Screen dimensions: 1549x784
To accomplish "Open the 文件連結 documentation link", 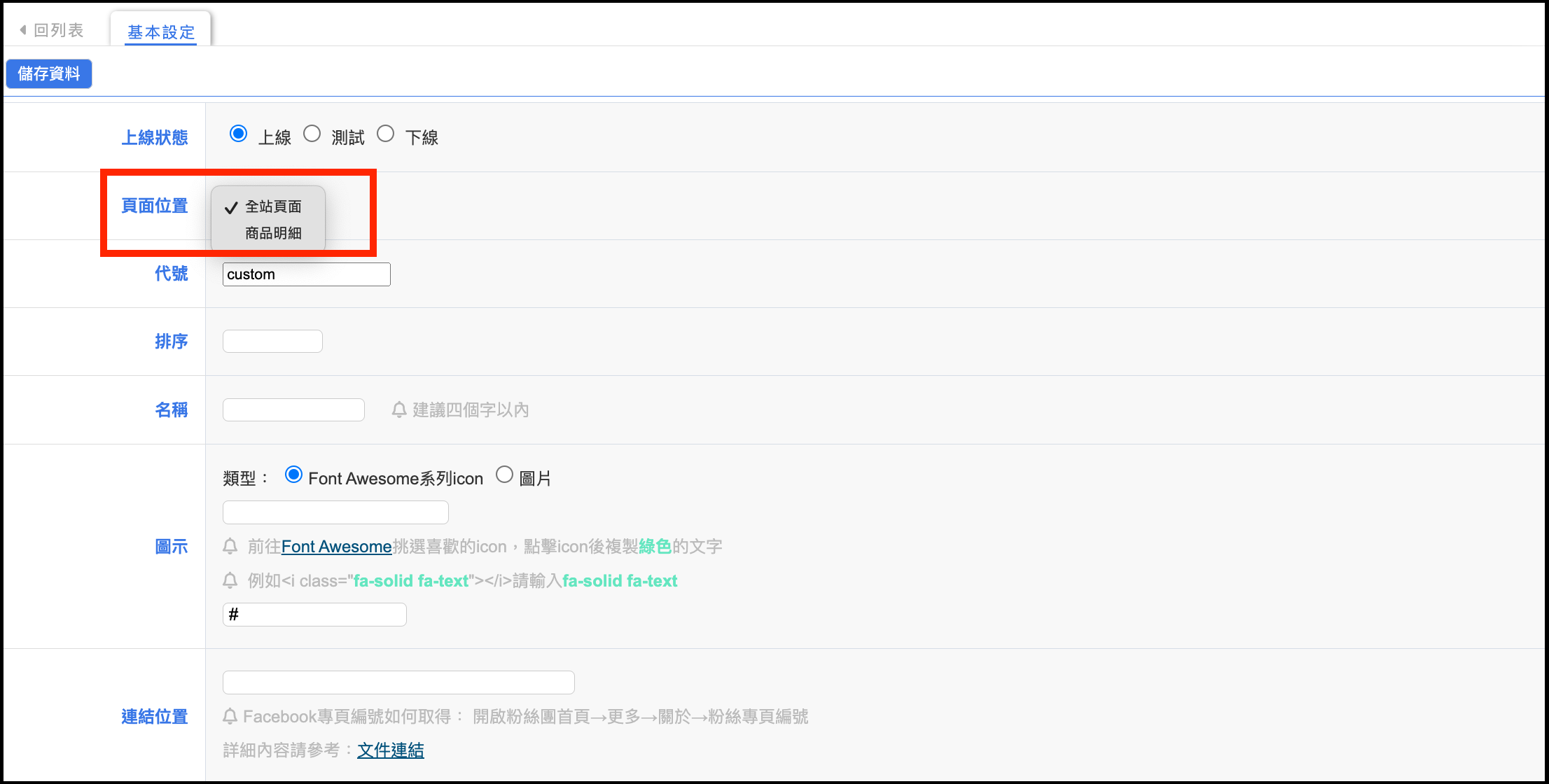I will click(x=391, y=750).
